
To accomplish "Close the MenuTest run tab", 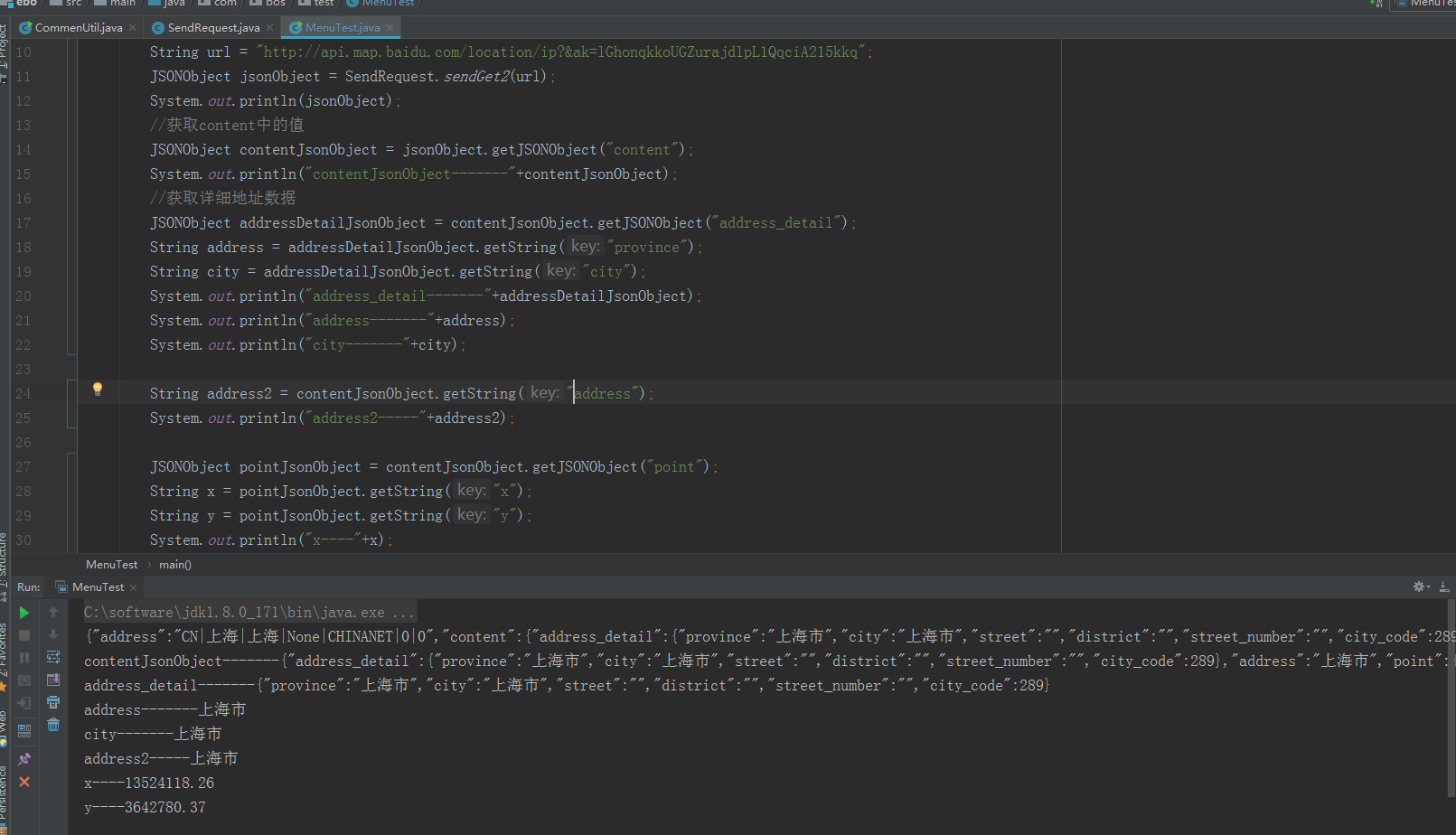I will (x=133, y=587).
